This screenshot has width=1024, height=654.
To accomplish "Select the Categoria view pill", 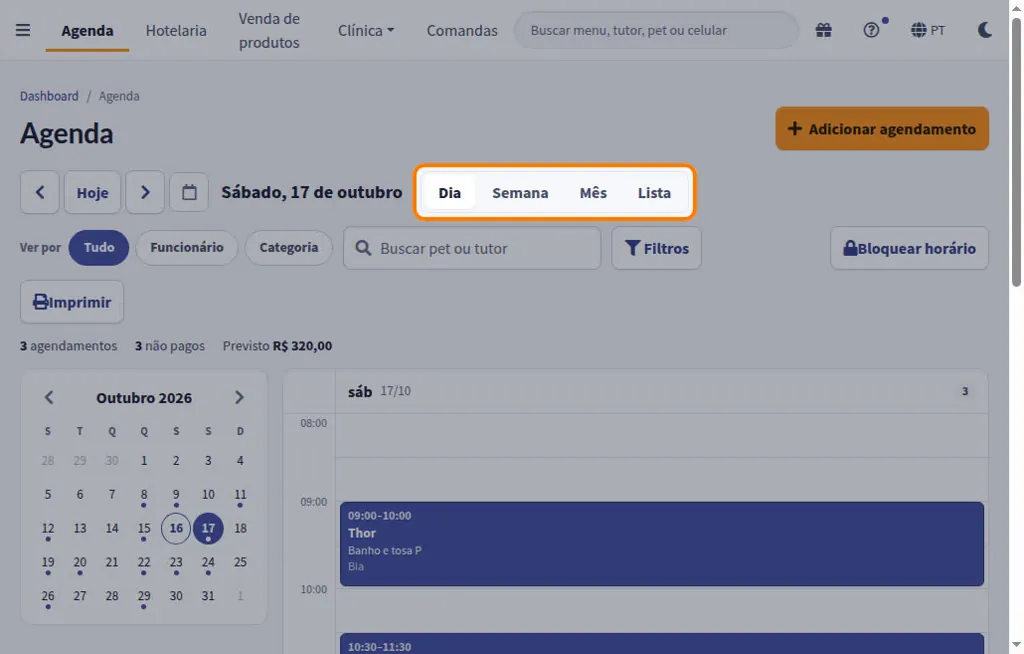I will (289, 248).
